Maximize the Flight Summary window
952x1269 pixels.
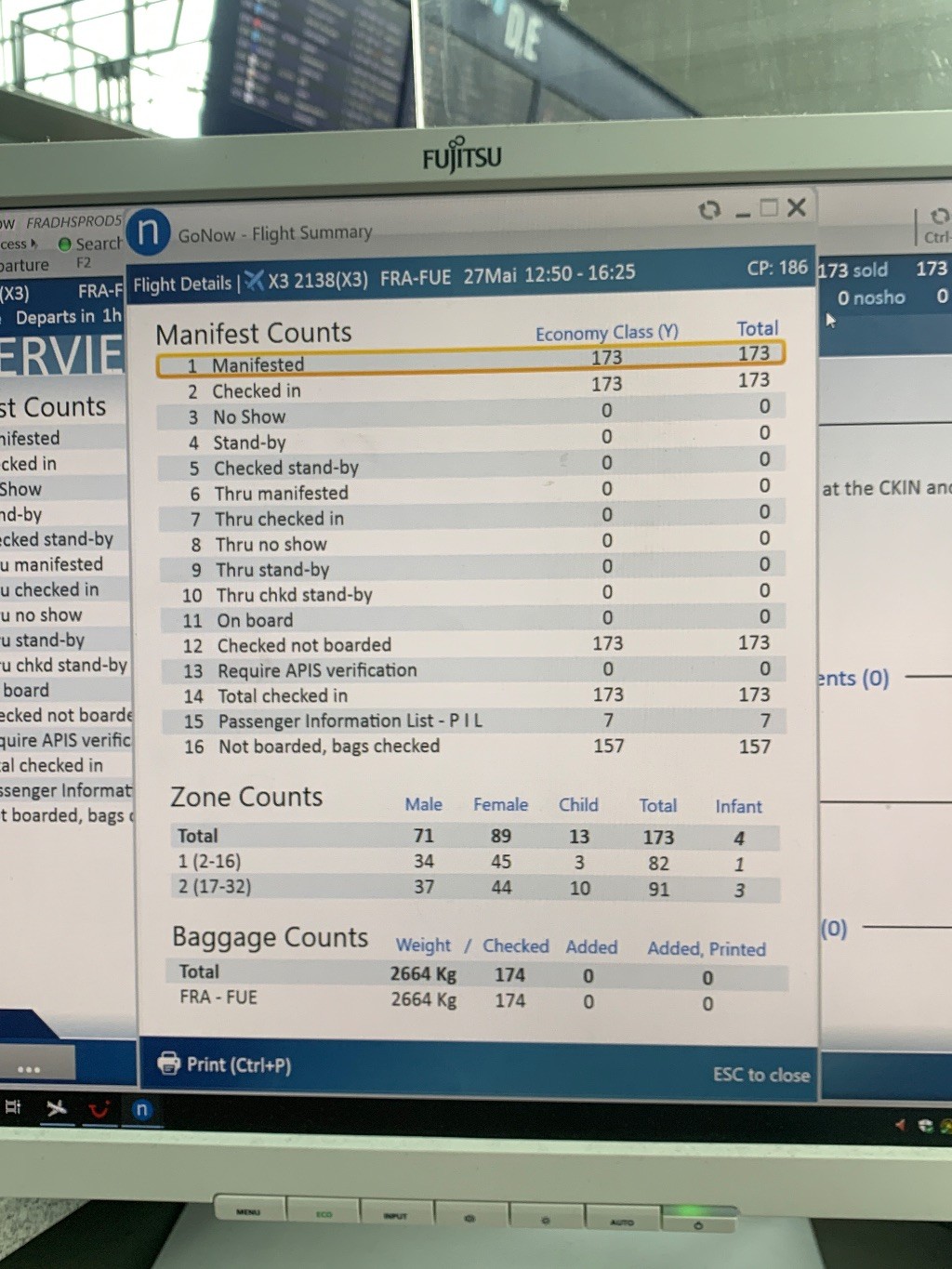coord(768,207)
